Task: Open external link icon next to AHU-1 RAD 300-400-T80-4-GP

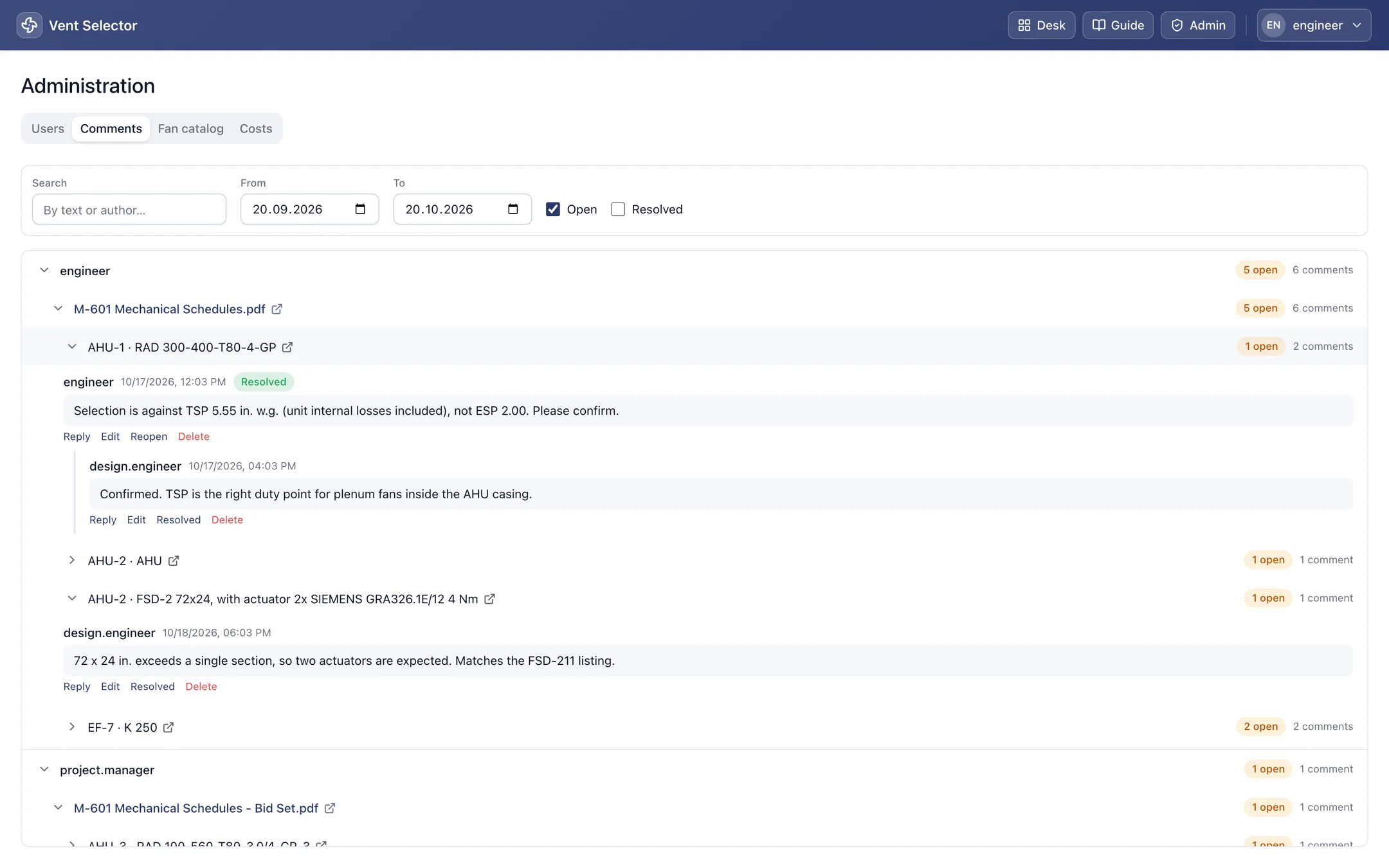Action: [287, 347]
